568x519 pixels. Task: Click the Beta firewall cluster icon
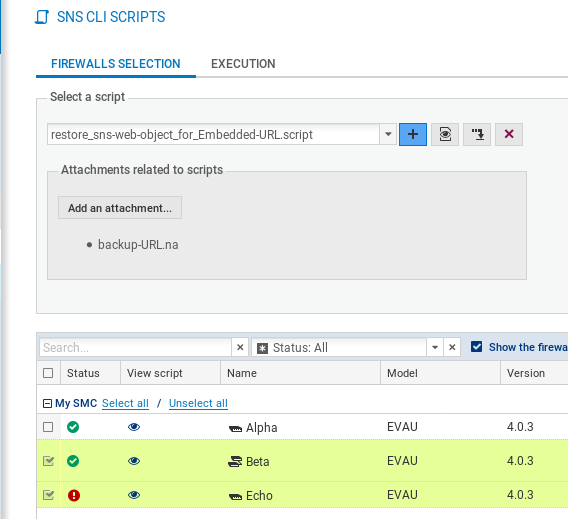pyautogui.click(x=235, y=461)
